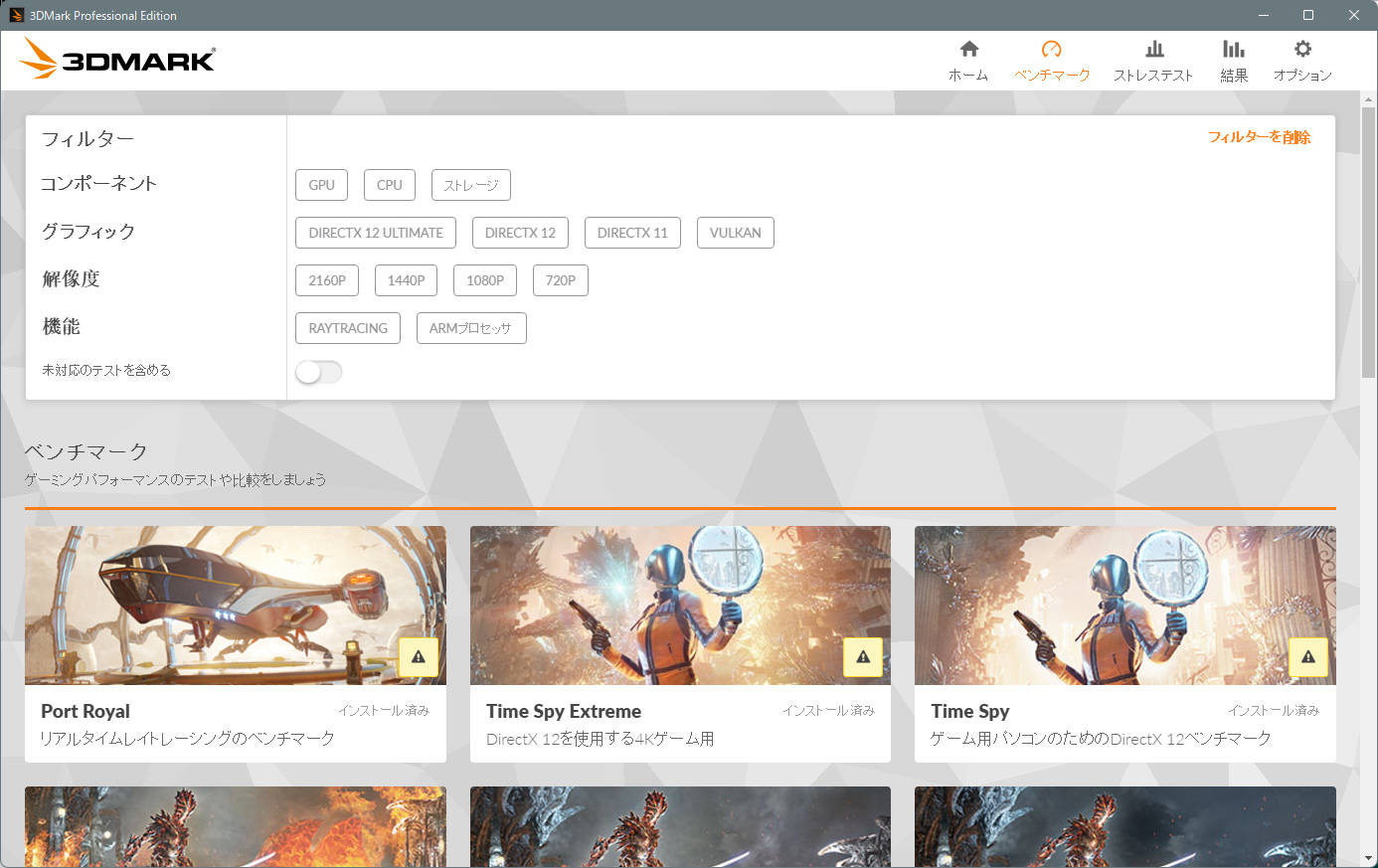This screenshot has width=1378, height=868.
Task: Click the 解像度 filter row label
Action: [x=71, y=279]
